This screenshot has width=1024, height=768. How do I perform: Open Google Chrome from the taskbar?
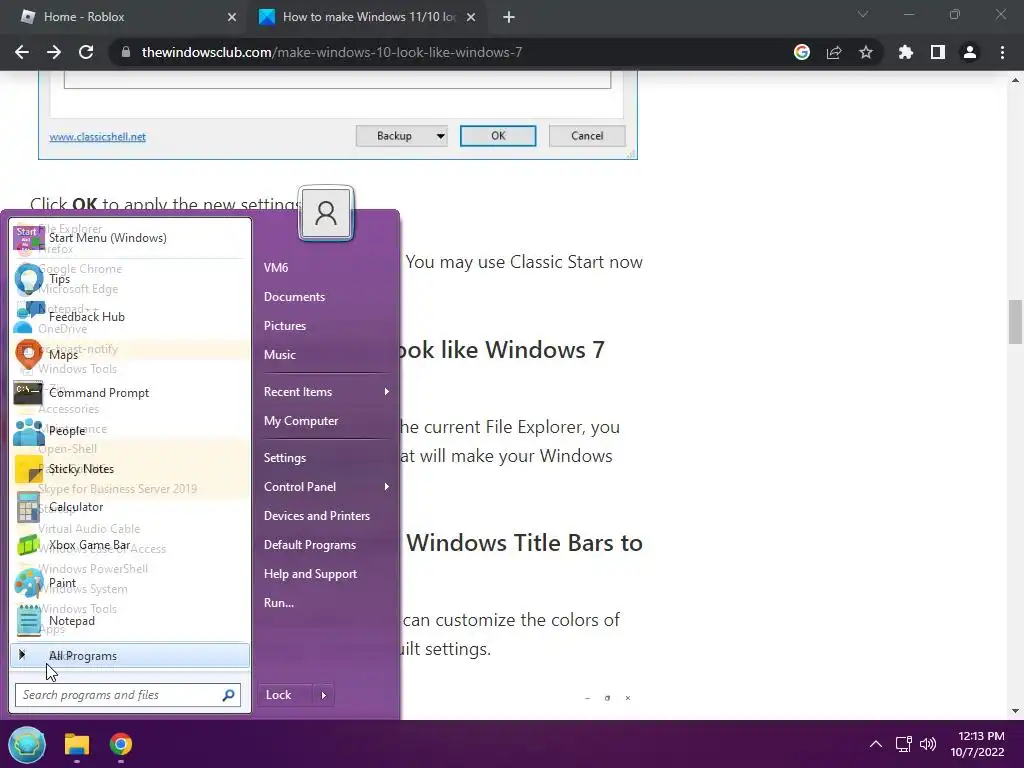[121, 744]
